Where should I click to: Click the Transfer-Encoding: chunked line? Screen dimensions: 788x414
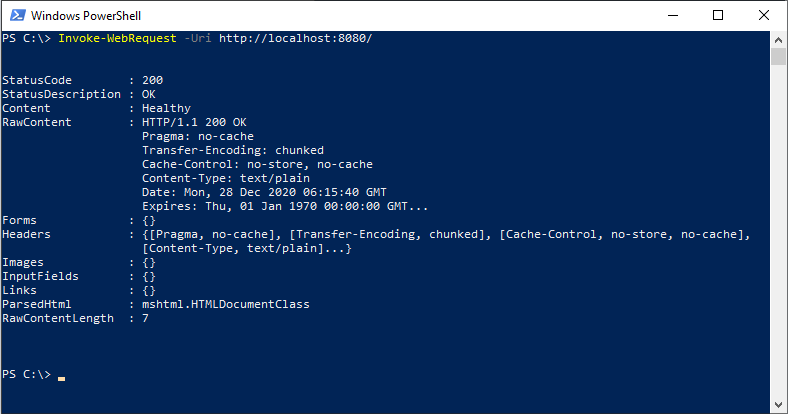pos(233,150)
